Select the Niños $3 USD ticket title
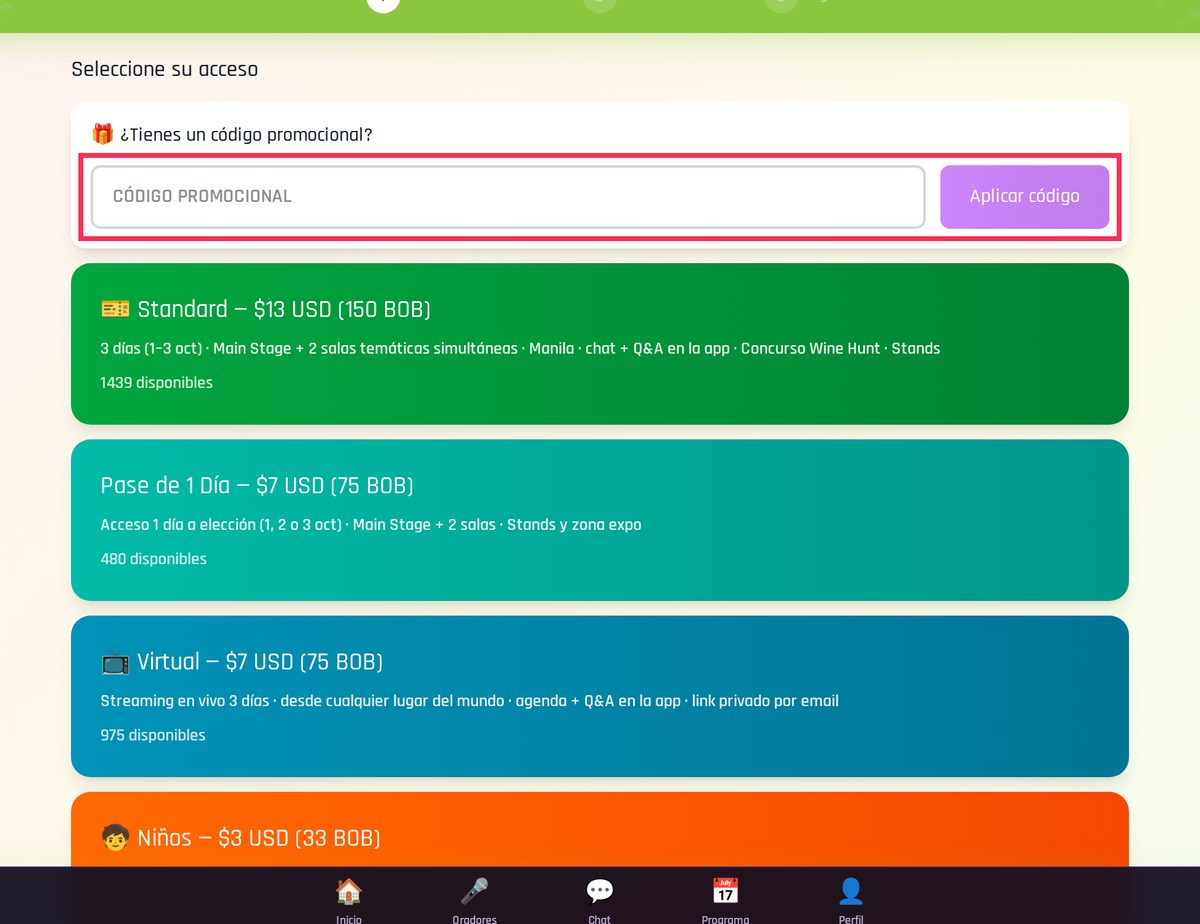The image size is (1200, 924). pos(259,837)
